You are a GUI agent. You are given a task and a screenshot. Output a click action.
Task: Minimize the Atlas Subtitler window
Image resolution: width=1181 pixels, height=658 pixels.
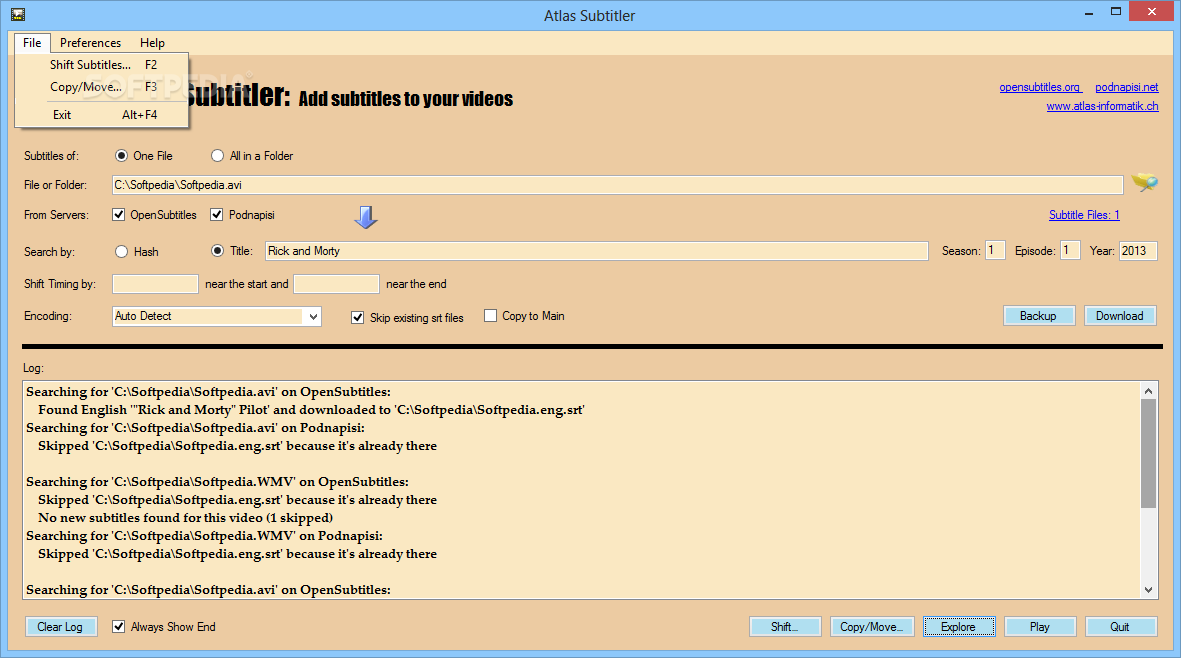(x=1089, y=13)
